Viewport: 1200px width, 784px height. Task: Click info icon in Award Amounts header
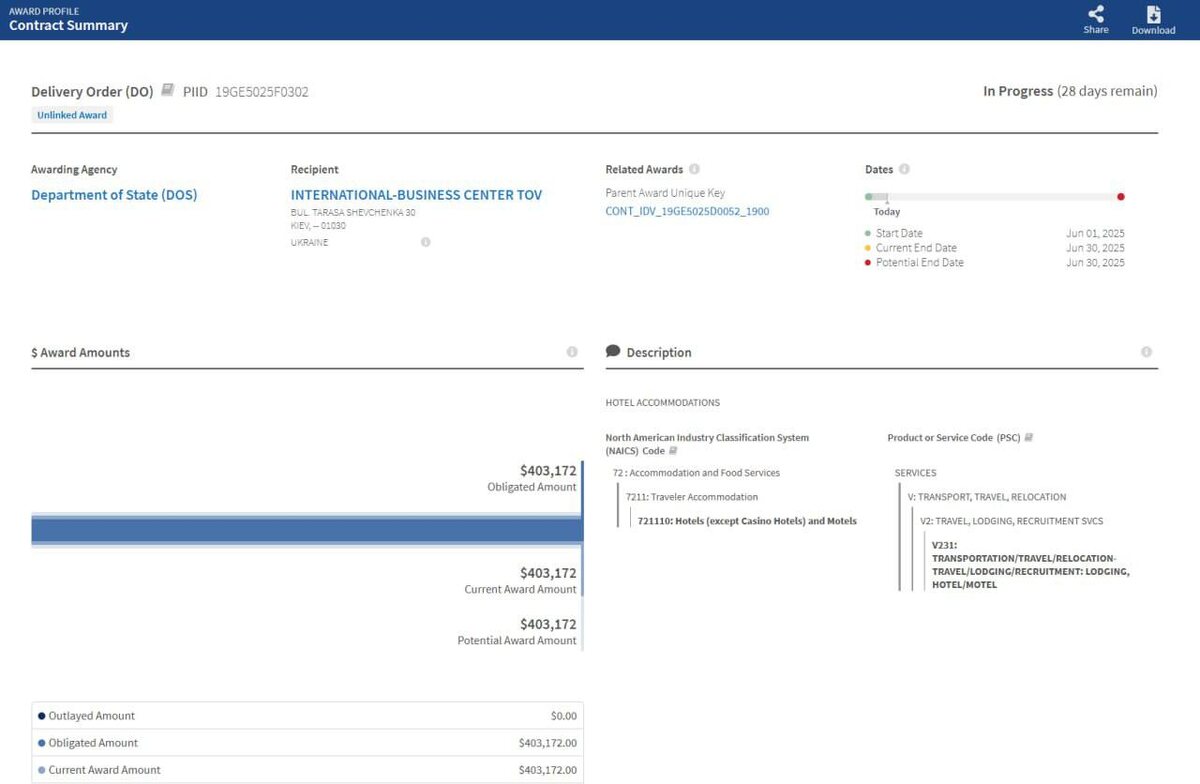(x=572, y=352)
